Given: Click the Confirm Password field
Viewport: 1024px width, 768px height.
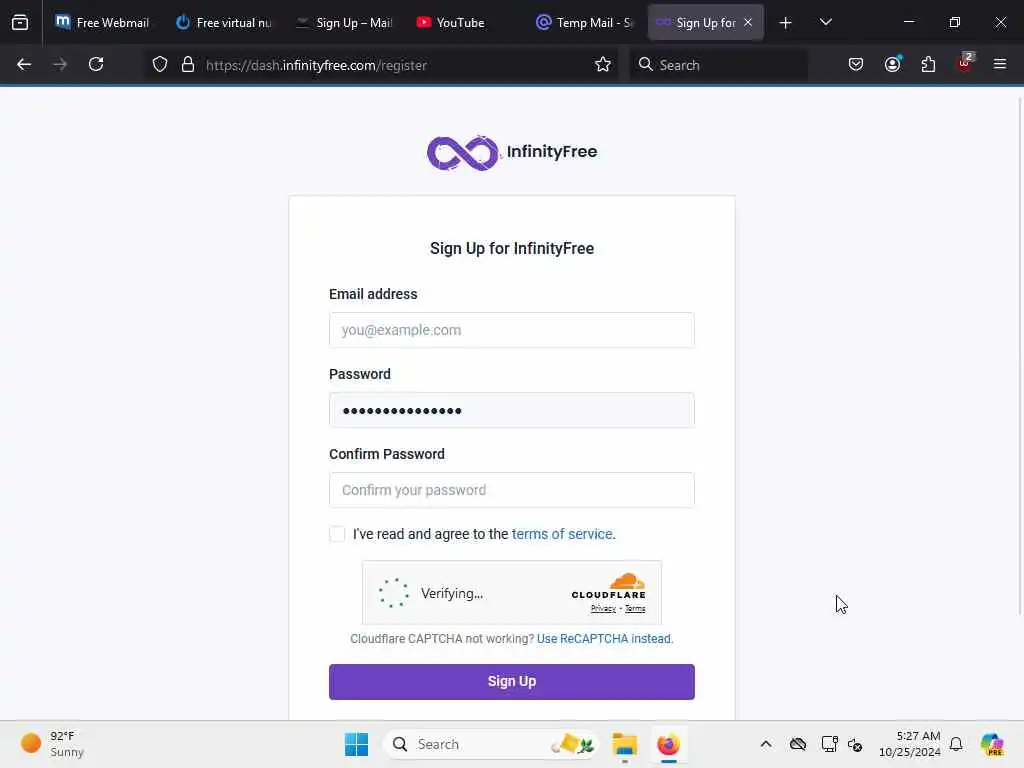Looking at the screenshot, I should click(x=511, y=490).
